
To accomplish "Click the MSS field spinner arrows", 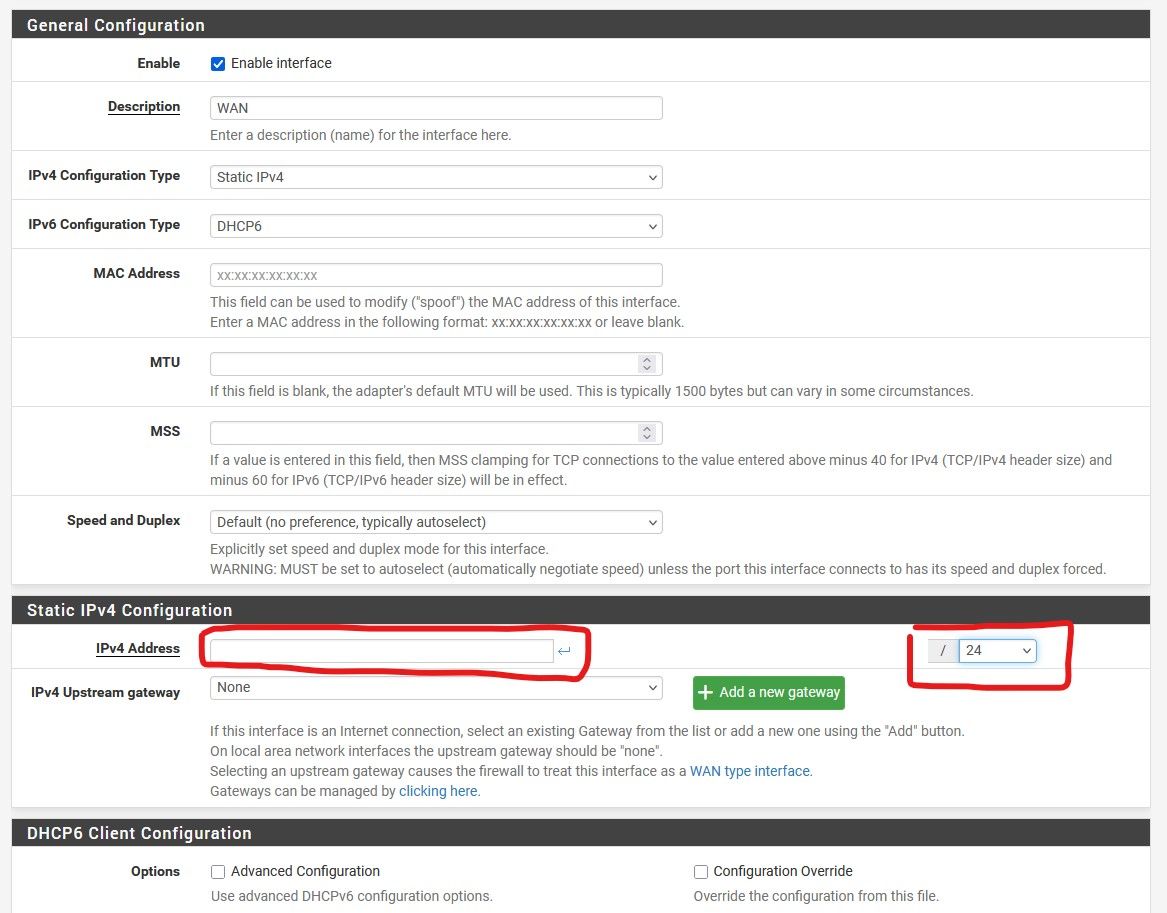I will (x=647, y=433).
